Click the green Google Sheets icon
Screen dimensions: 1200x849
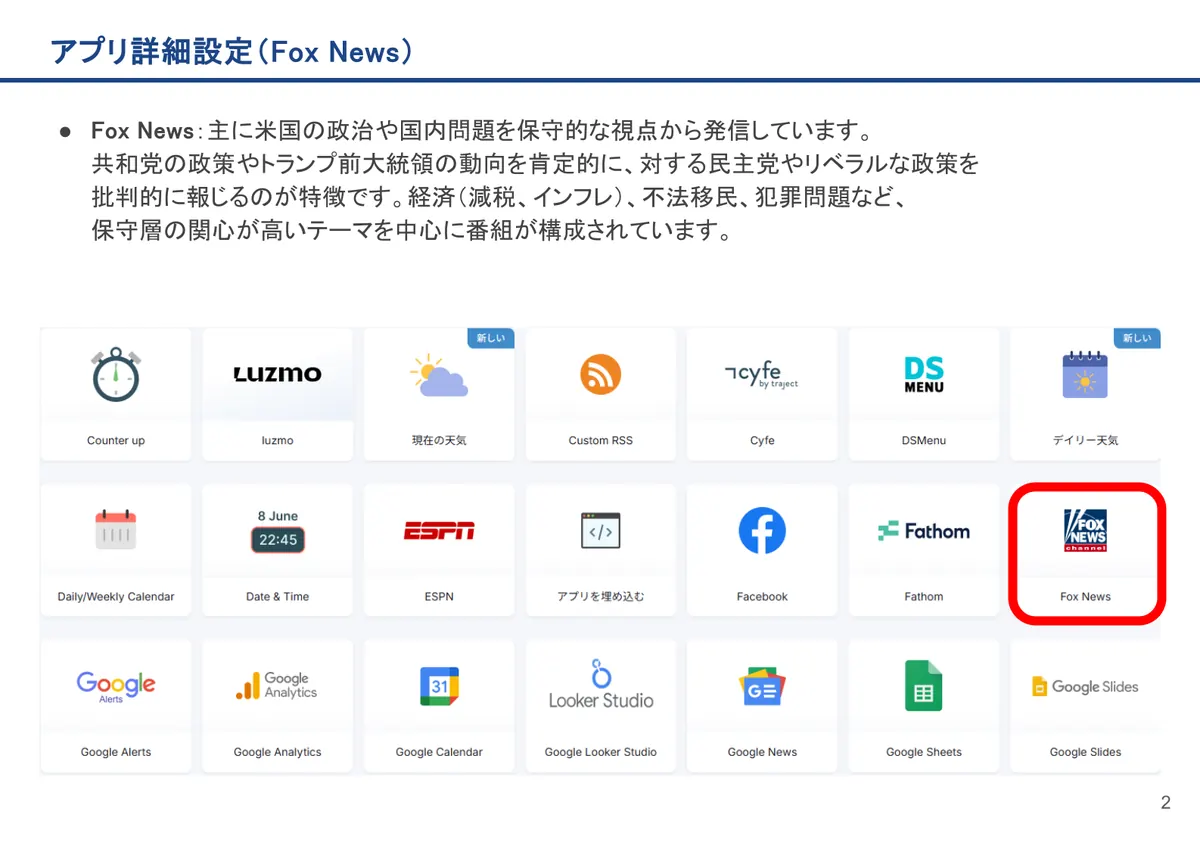click(924, 686)
